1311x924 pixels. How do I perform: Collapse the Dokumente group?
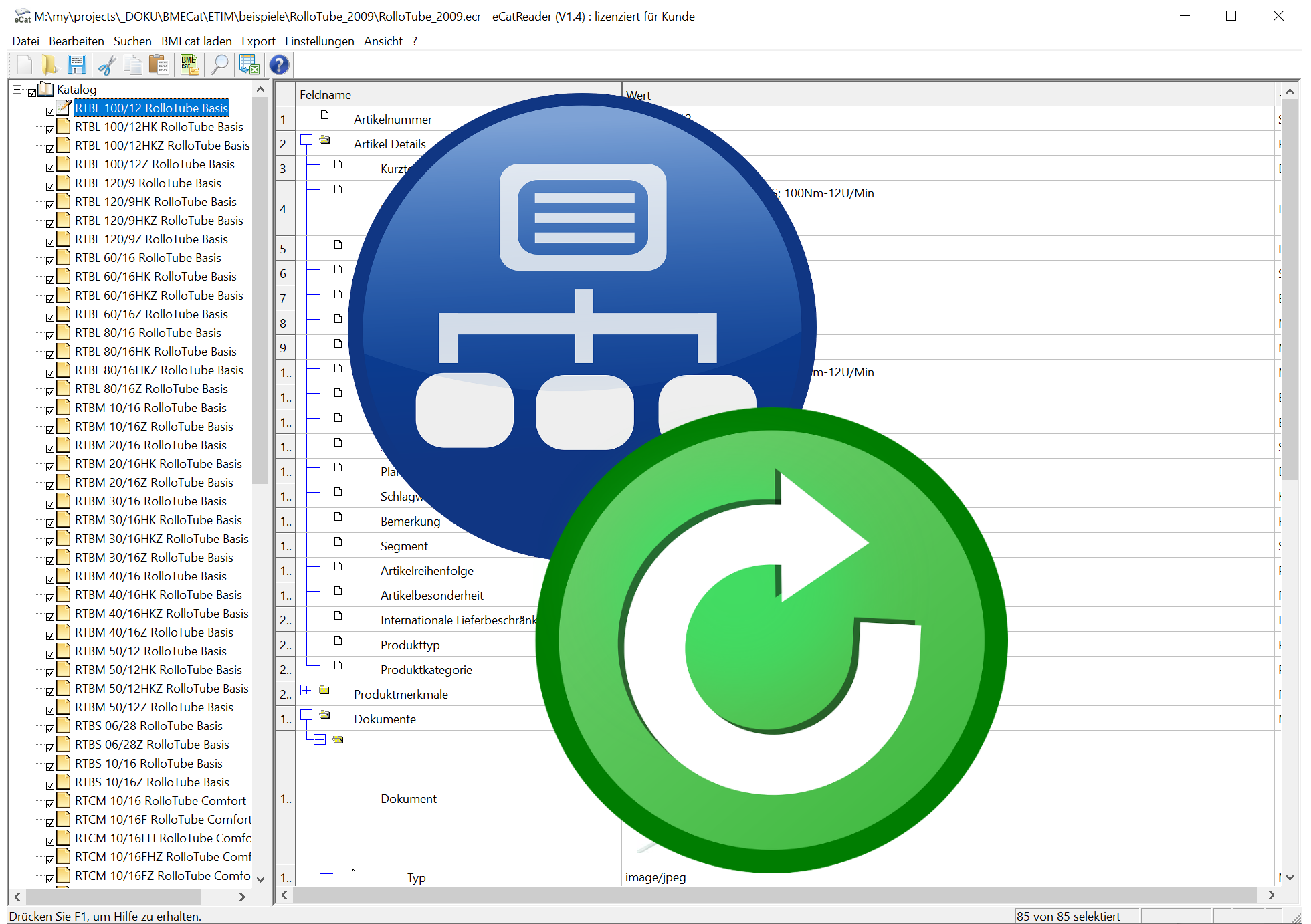pos(306,715)
